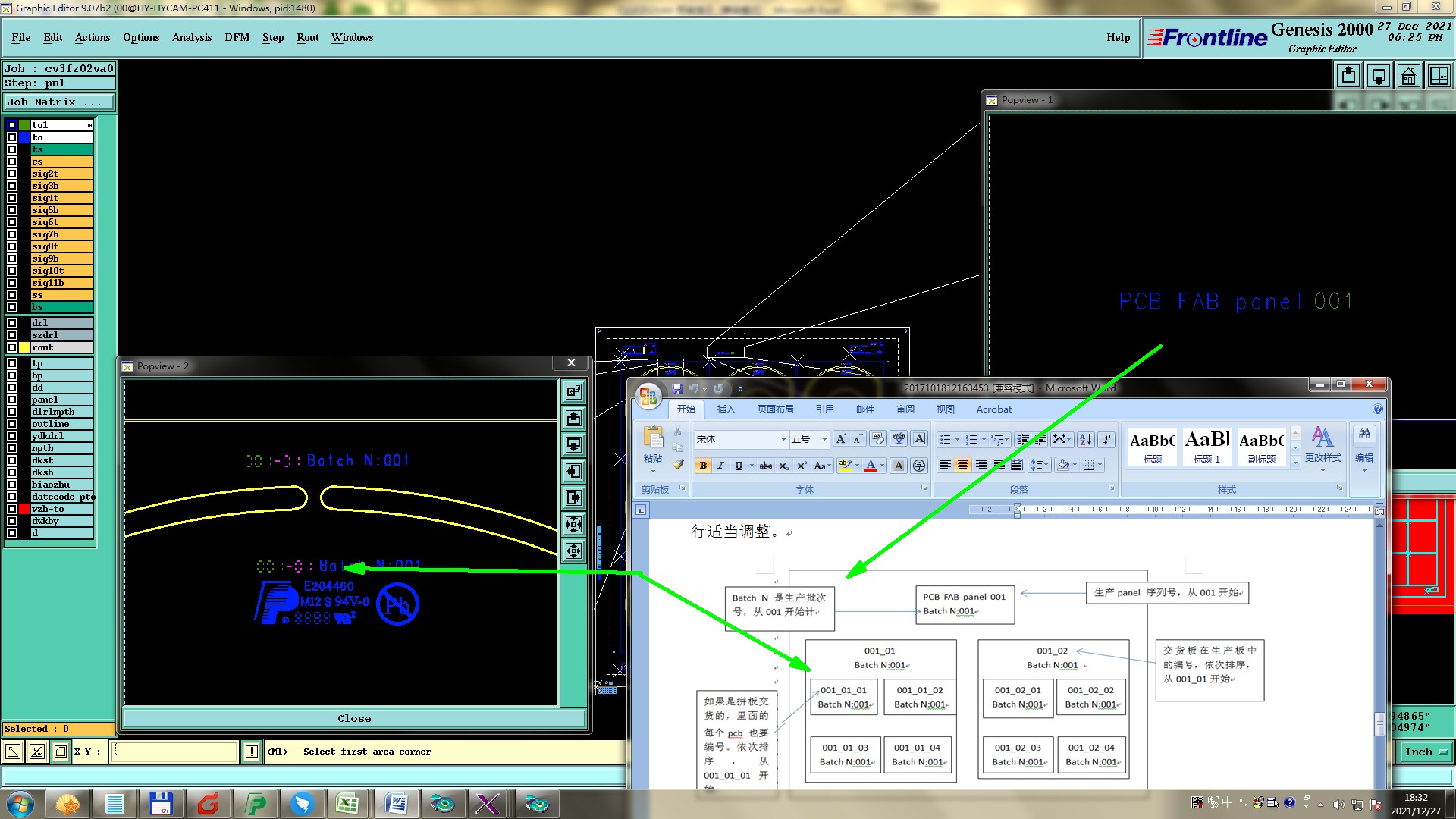Open the Inch units dropdown

click(x=1426, y=752)
